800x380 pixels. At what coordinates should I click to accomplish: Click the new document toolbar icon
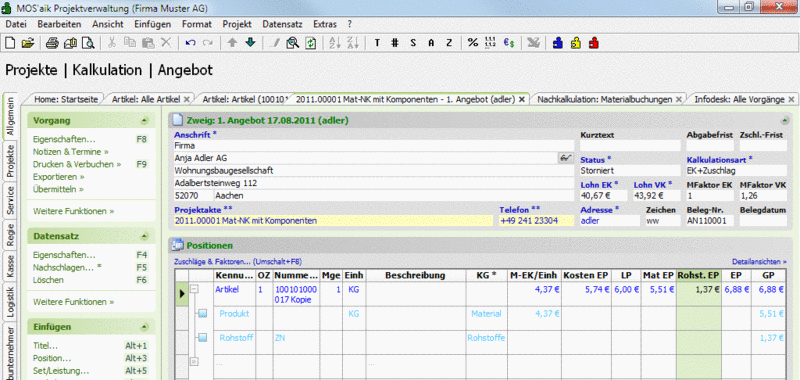pyautogui.click(x=10, y=43)
